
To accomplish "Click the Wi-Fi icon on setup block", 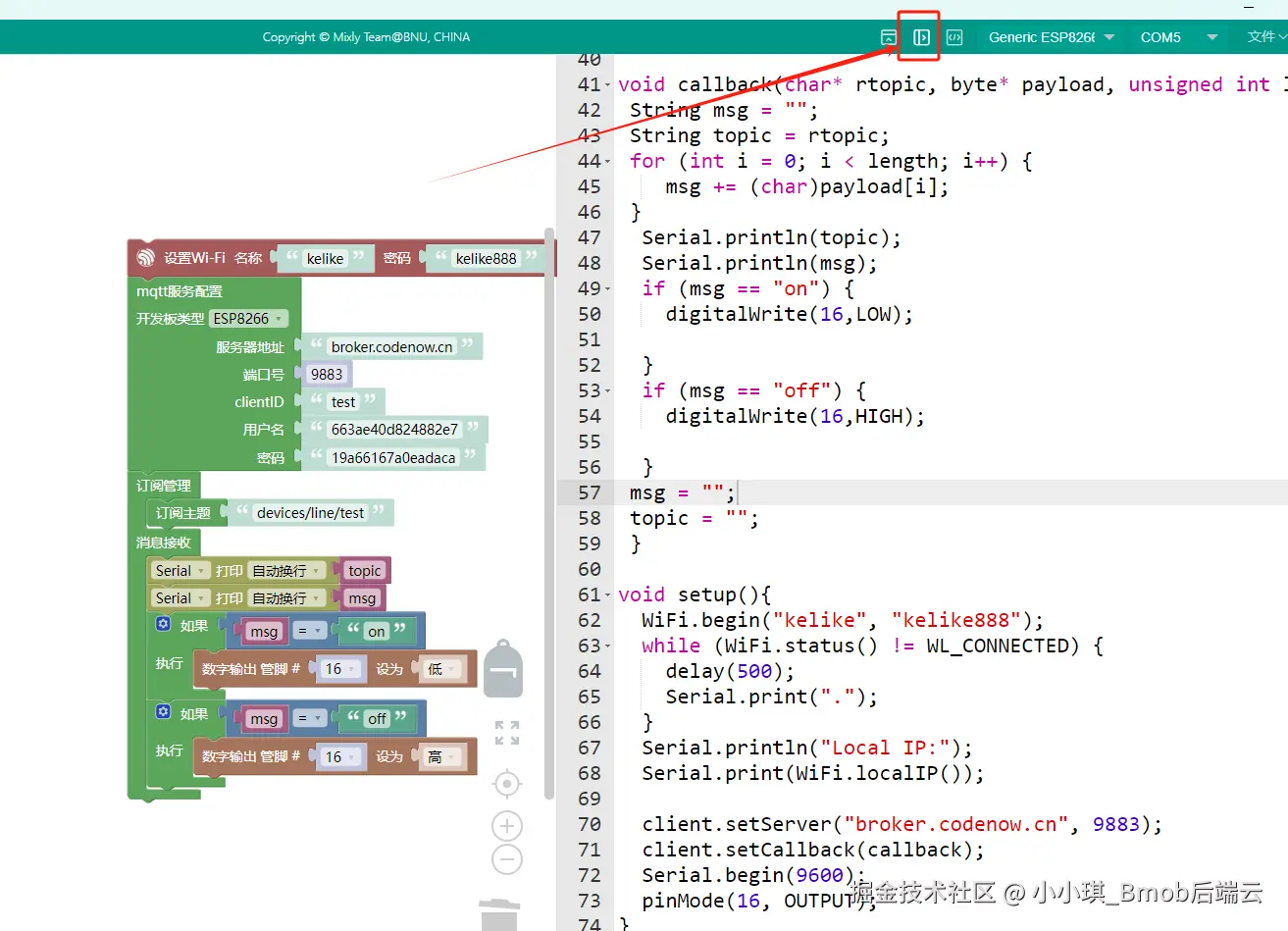I will pyautogui.click(x=146, y=258).
